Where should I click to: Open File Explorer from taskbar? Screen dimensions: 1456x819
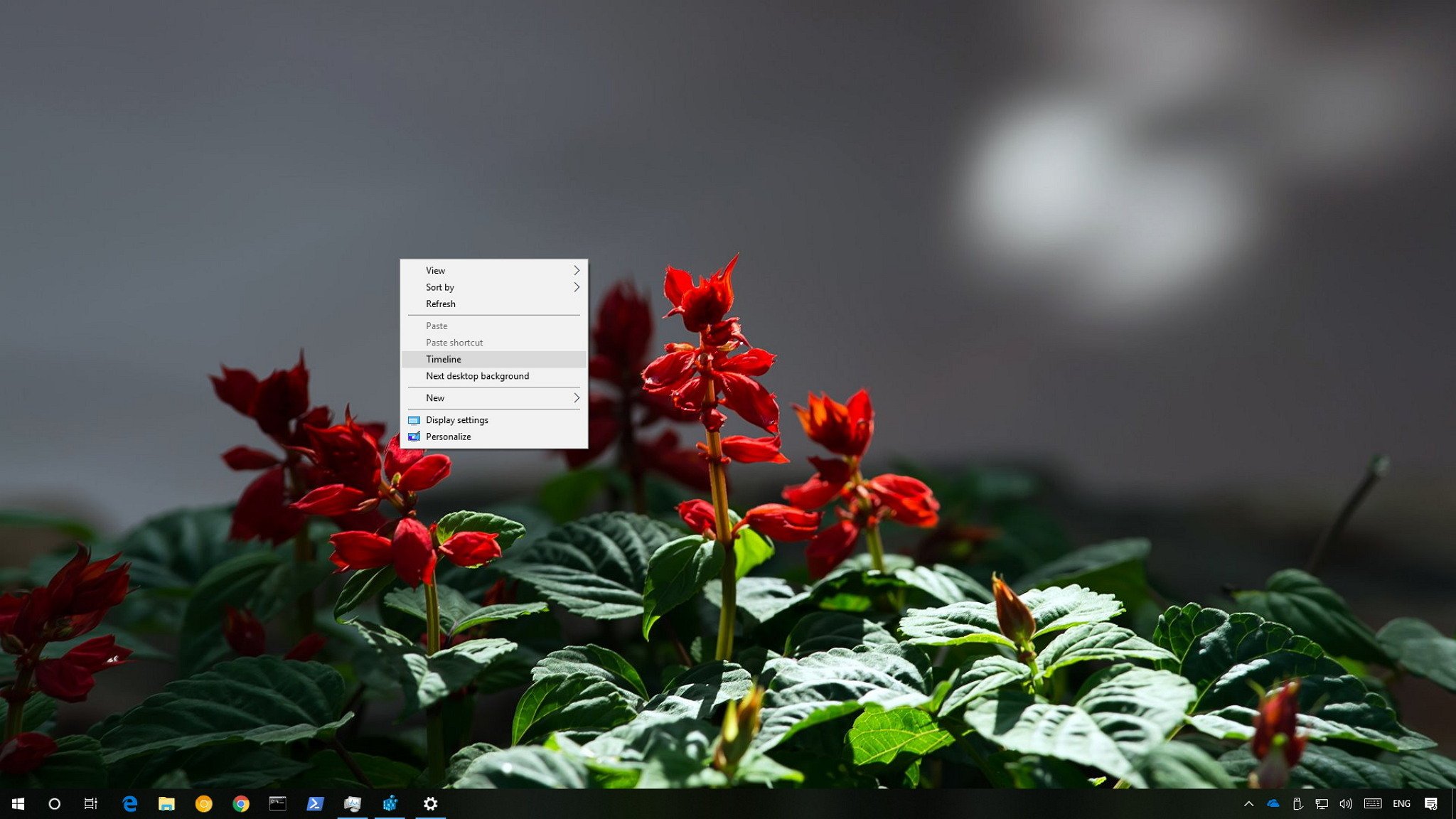pos(166,803)
